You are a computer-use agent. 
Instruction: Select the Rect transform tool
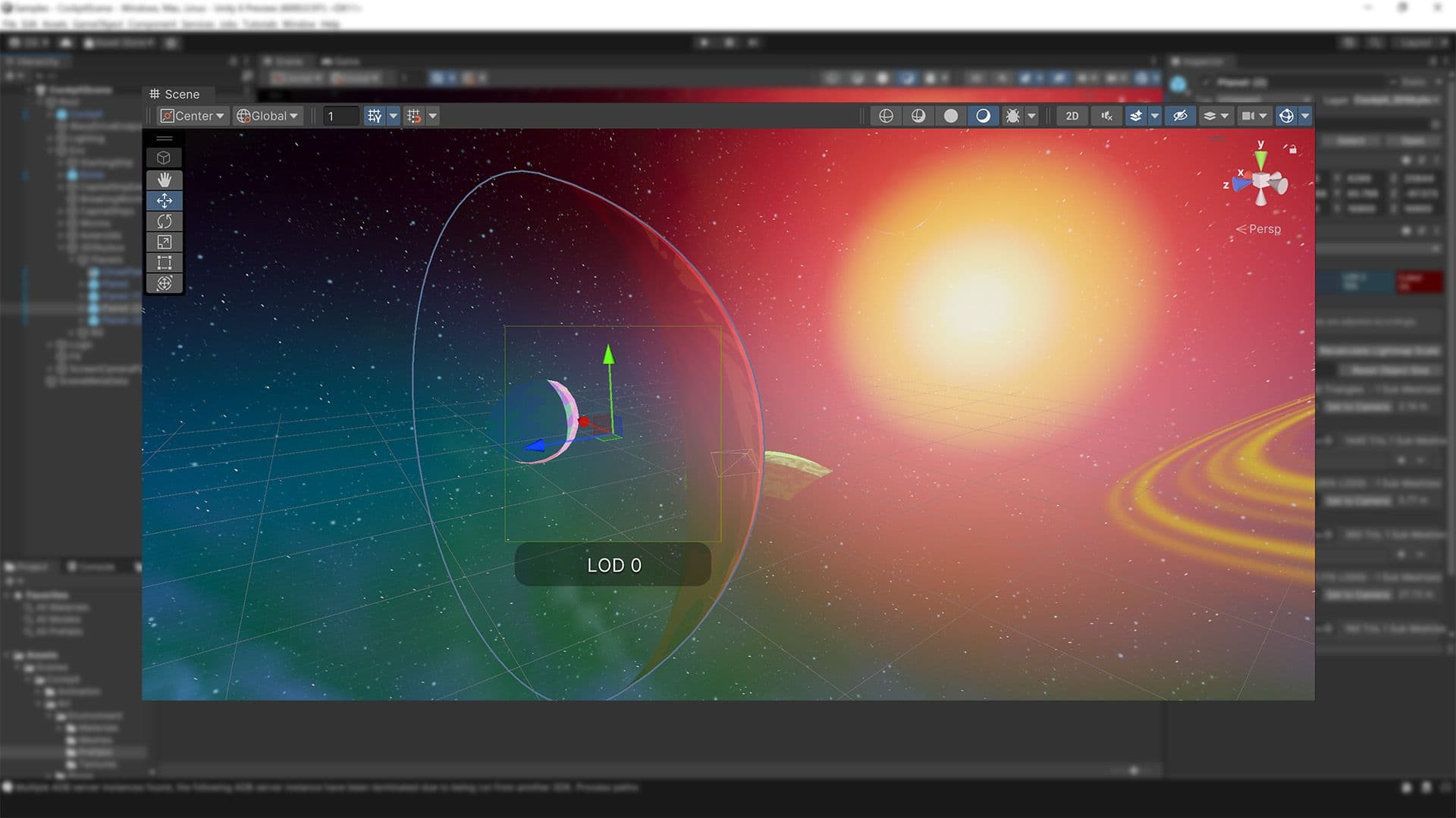[164, 263]
